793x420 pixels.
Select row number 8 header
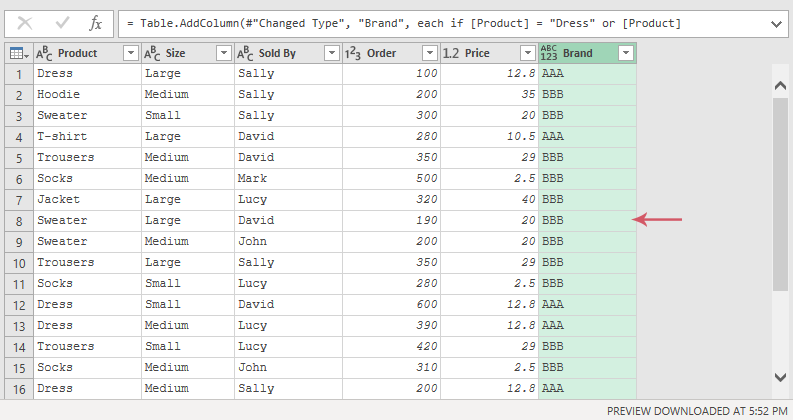(x=19, y=221)
